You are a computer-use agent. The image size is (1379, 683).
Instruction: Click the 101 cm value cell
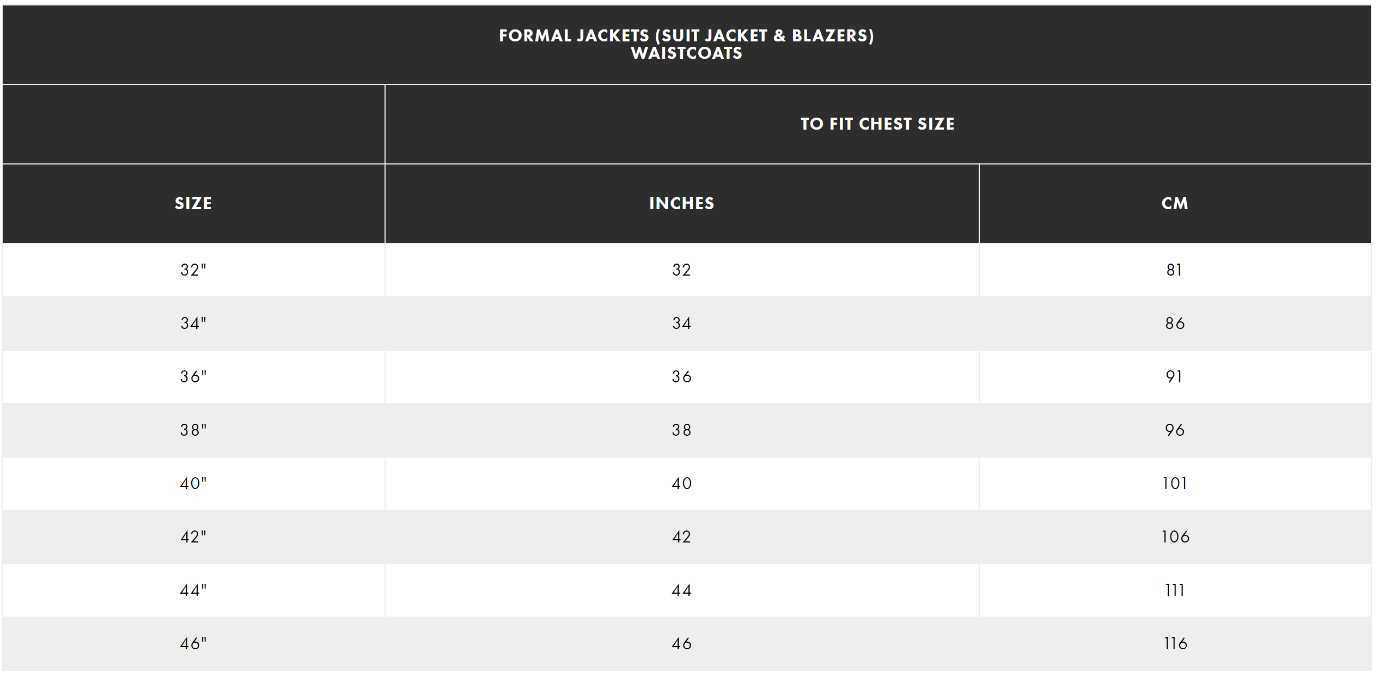[x=1174, y=484]
